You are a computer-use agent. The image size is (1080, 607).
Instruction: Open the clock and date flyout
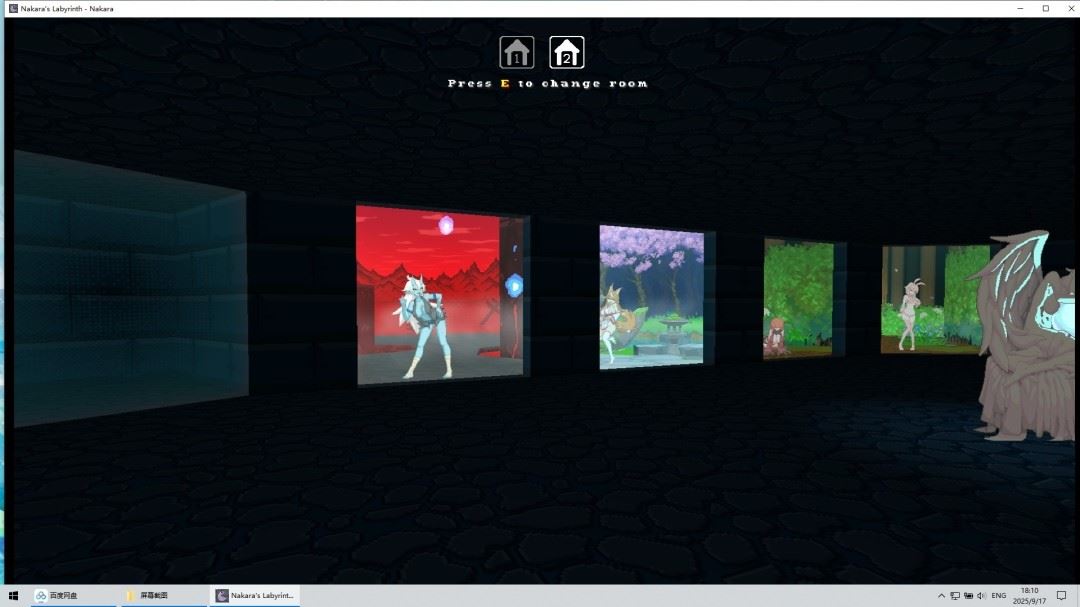(x=1029, y=596)
